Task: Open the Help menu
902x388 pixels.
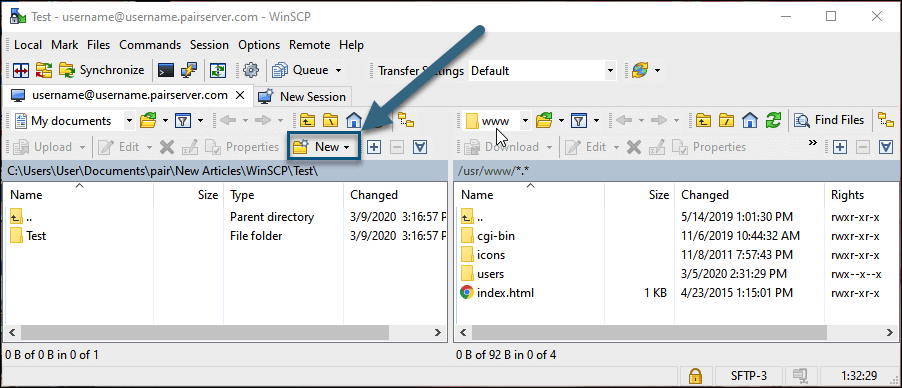Action: click(x=351, y=45)
